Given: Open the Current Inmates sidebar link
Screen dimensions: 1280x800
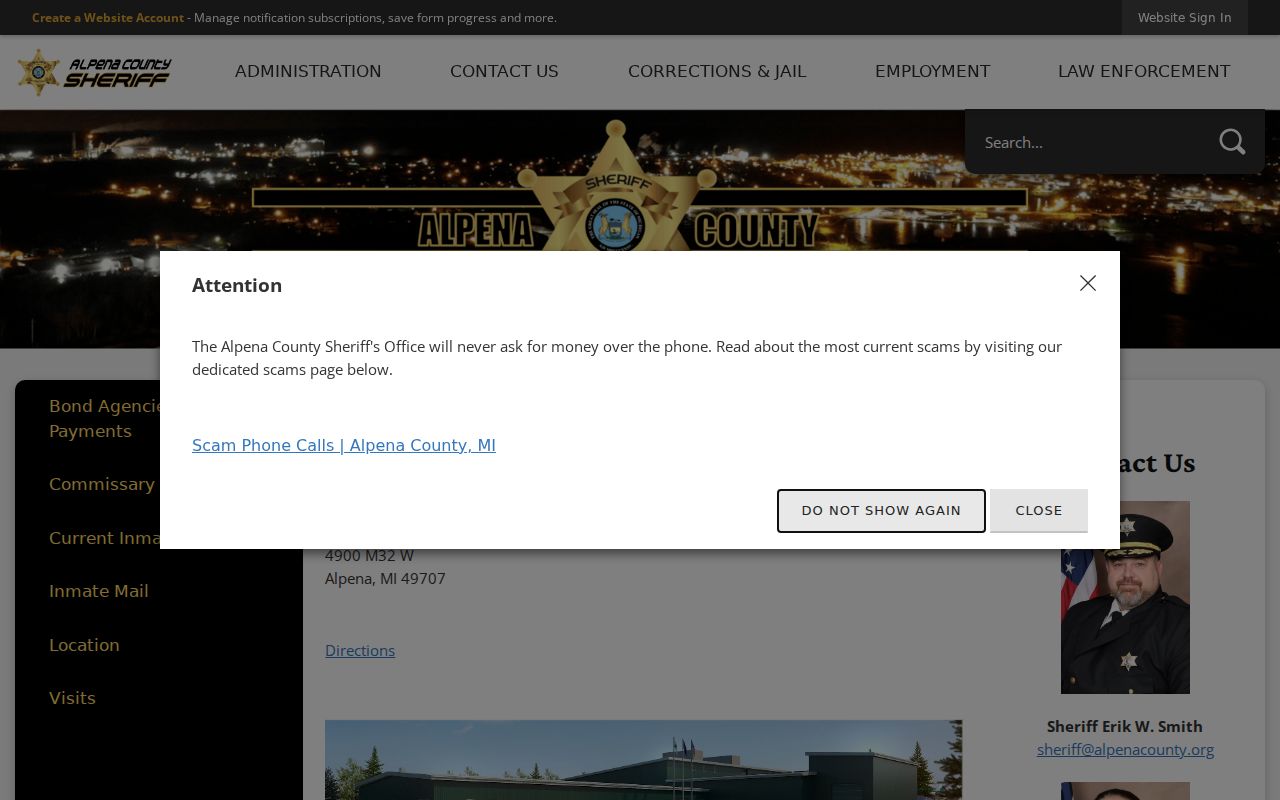Looking at the screenshot, I should [x=105, y=538].
